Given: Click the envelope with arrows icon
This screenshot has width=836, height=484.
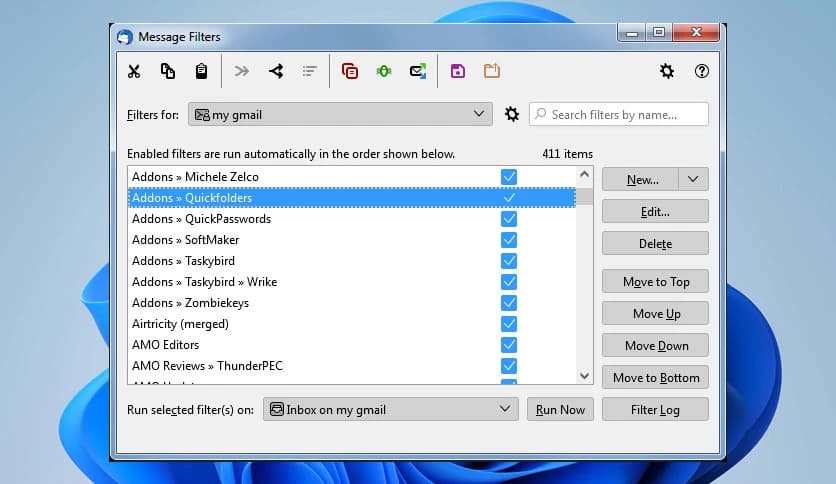Looking at the screenshot, I should point(418,71).
